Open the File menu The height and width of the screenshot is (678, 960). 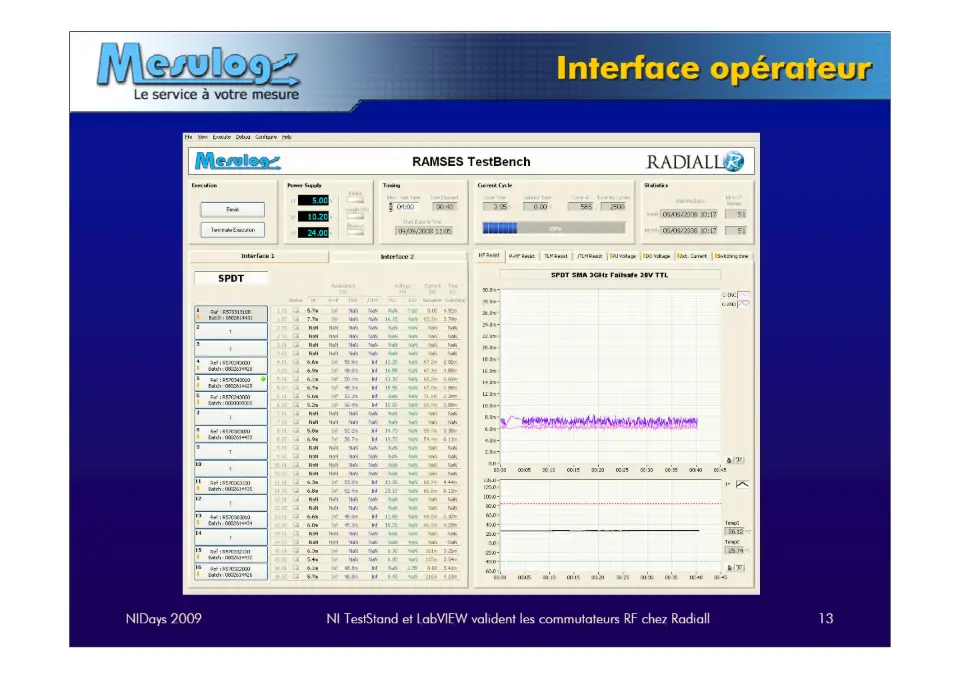click(189, 137)
